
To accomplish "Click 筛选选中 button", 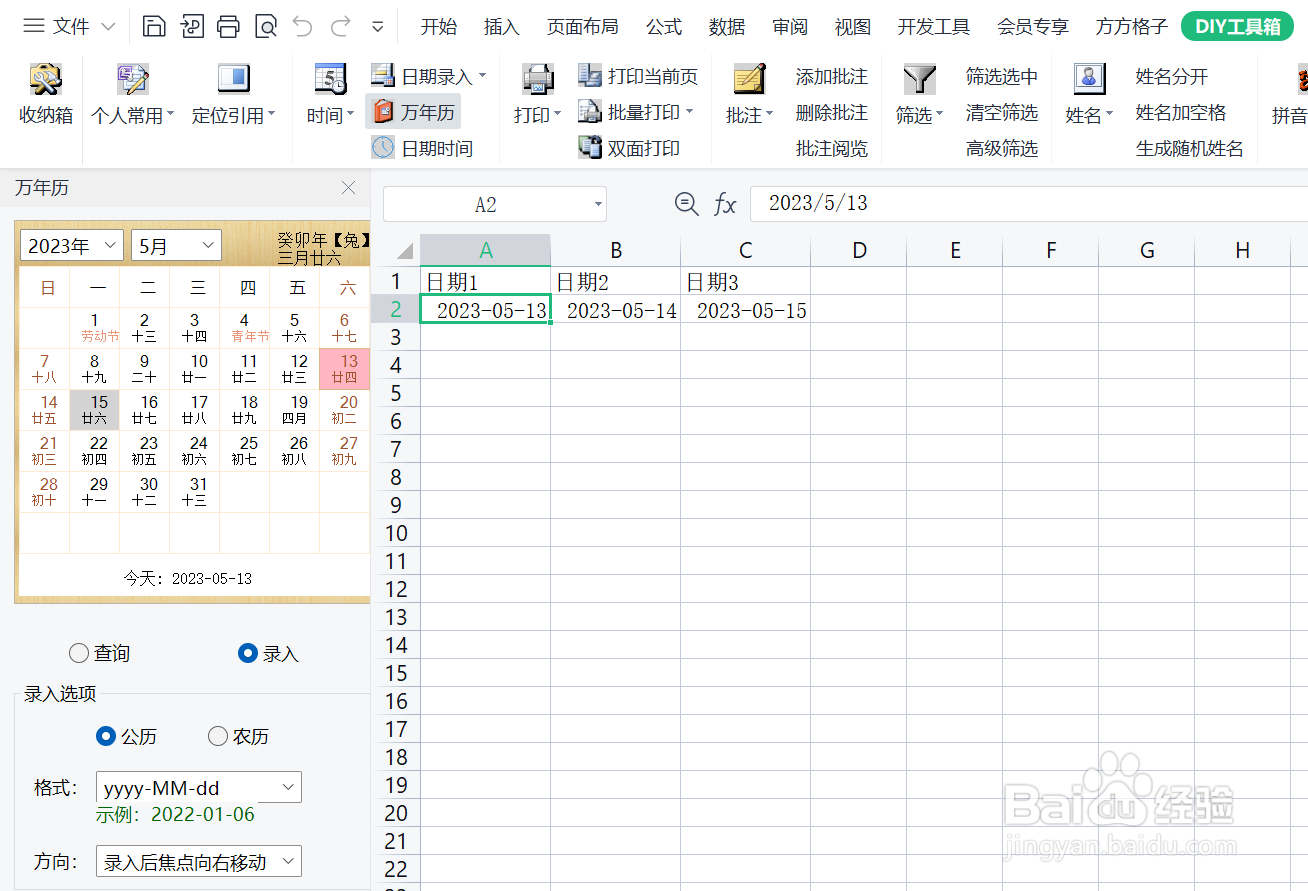I will click(x=1002, y=76).
